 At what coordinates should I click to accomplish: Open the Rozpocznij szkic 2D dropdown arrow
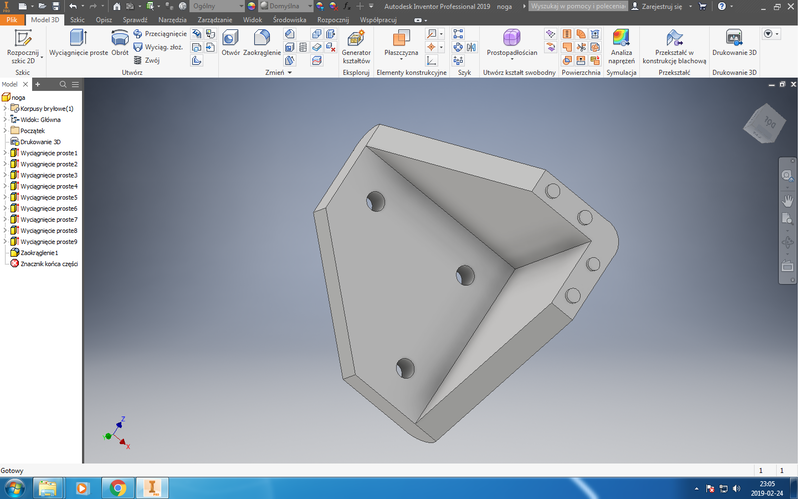42,57
